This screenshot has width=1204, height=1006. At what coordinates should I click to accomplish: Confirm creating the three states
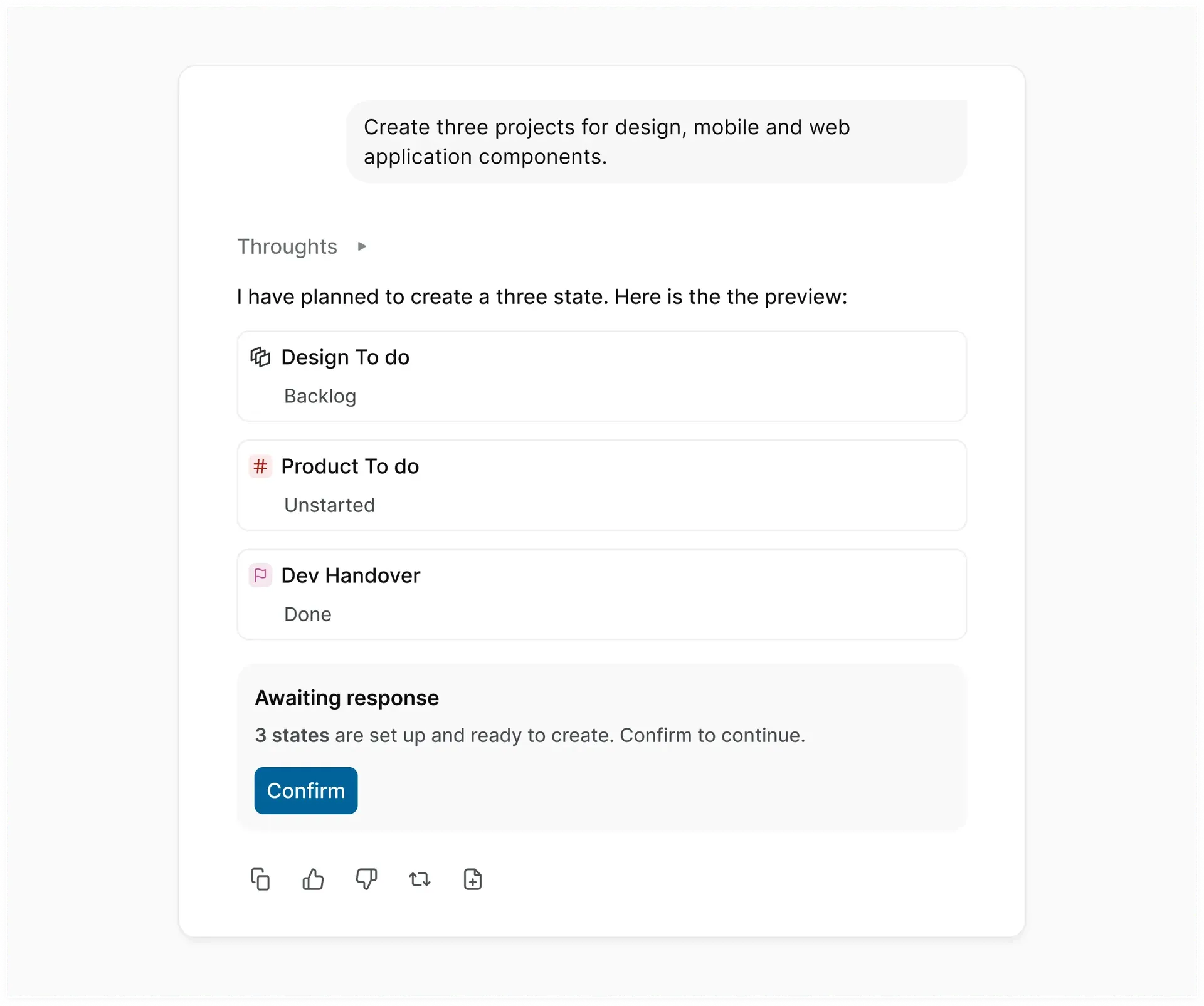click(306, 790)
